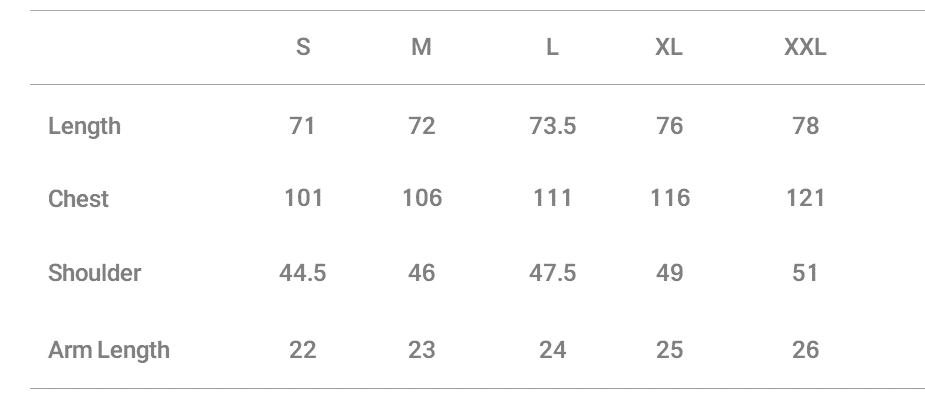Select the Chest value 121 for size XXL
This screenshot has width=925, height=400.
[805, 198]
